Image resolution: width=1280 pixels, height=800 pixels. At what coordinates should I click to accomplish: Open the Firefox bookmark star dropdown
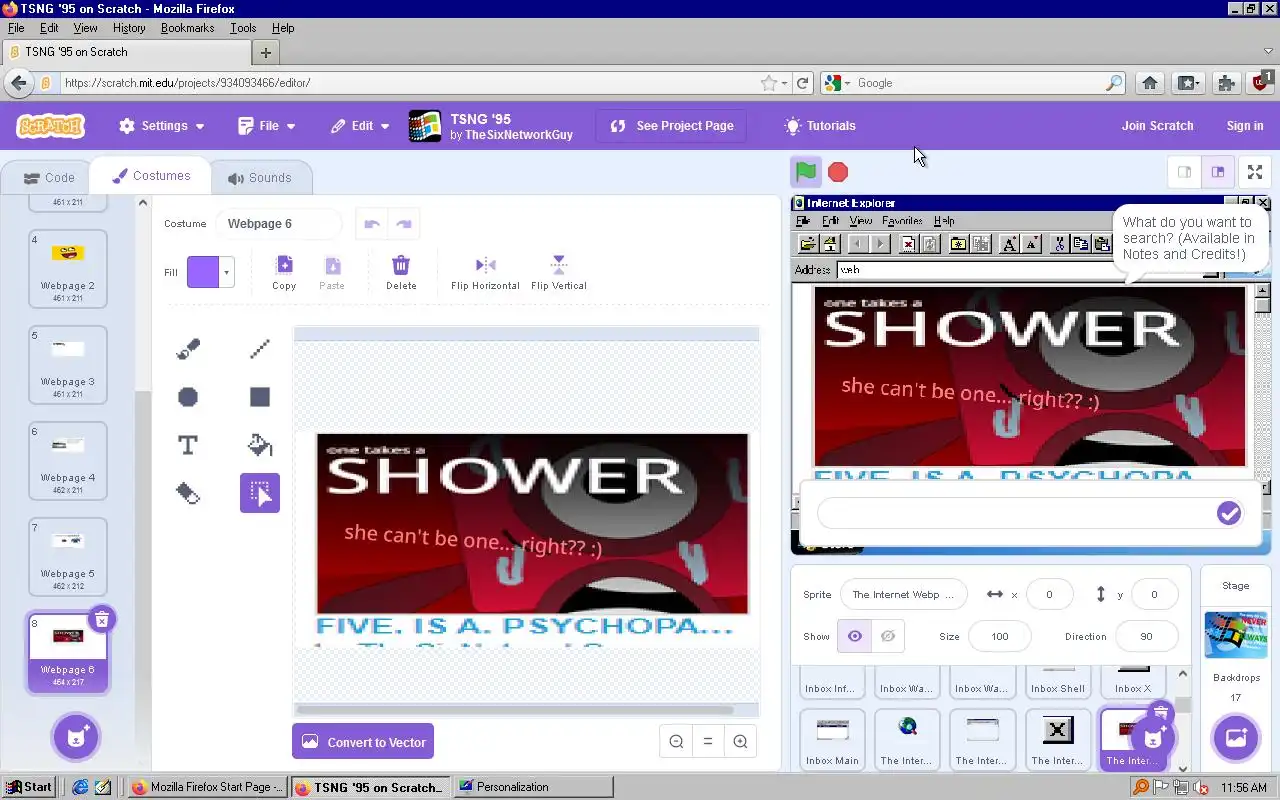785,83
